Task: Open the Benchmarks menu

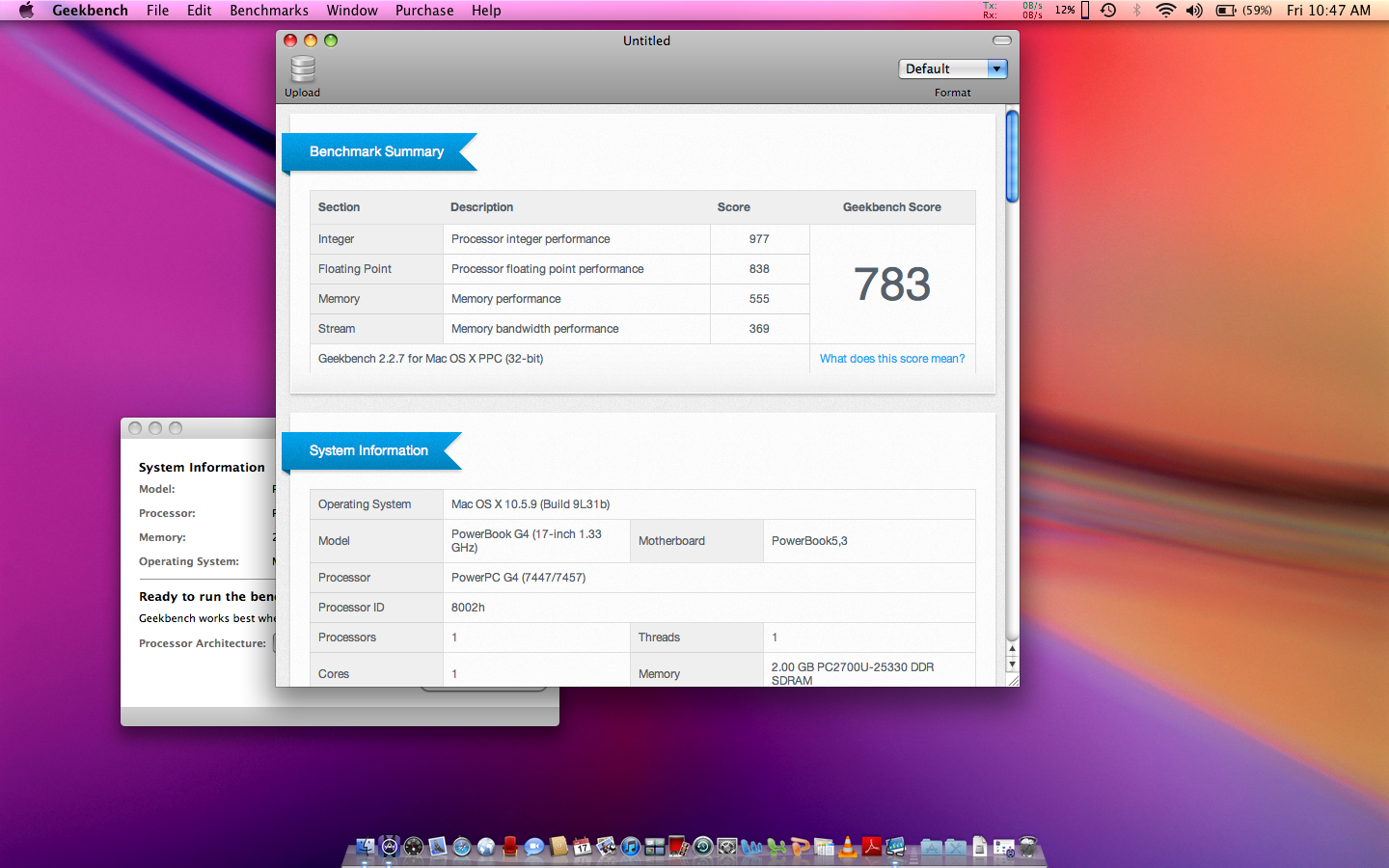Action: [269, 11]
